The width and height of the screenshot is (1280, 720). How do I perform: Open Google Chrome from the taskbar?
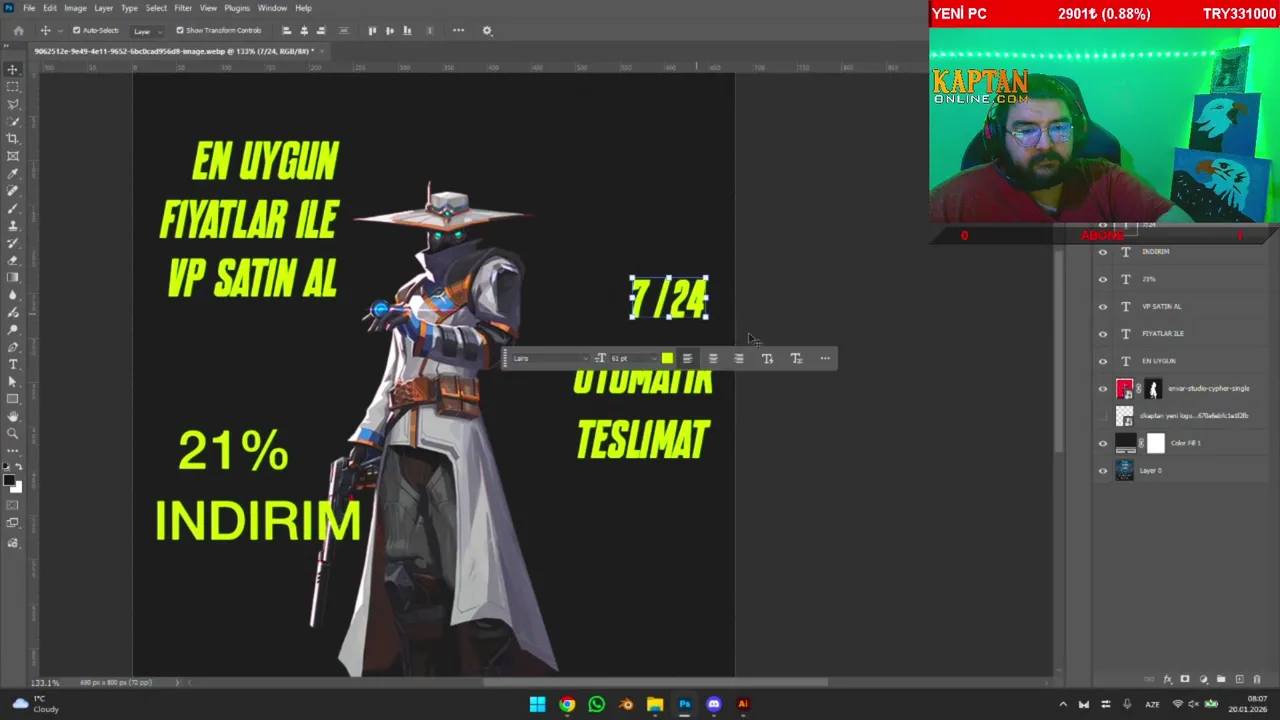(567, 704)
